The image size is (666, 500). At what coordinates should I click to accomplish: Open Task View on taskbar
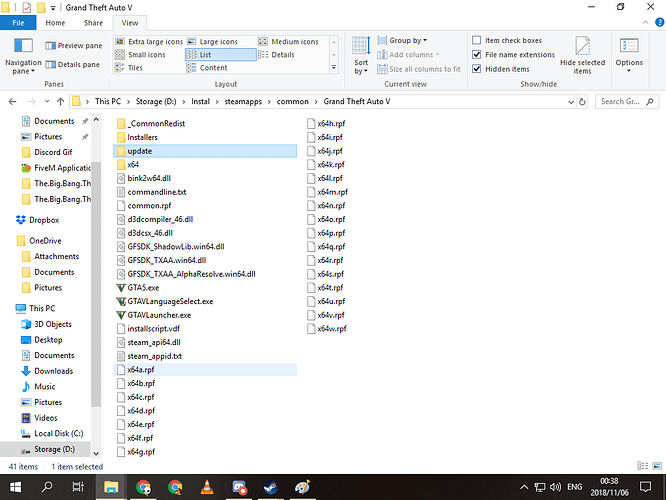click(x=78, y=487)
